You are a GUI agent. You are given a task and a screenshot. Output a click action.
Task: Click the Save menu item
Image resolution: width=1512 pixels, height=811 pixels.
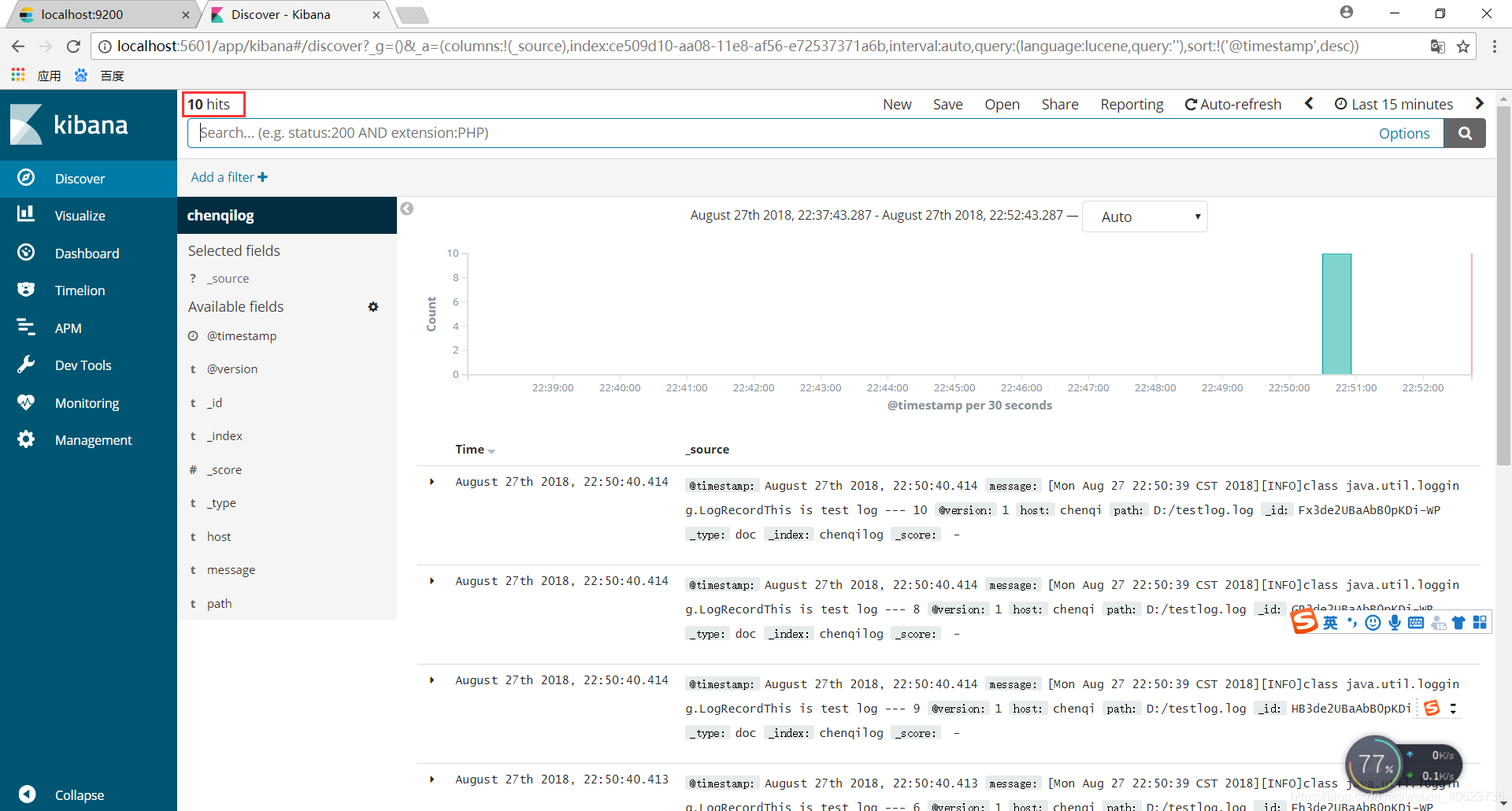pos(948,104)
